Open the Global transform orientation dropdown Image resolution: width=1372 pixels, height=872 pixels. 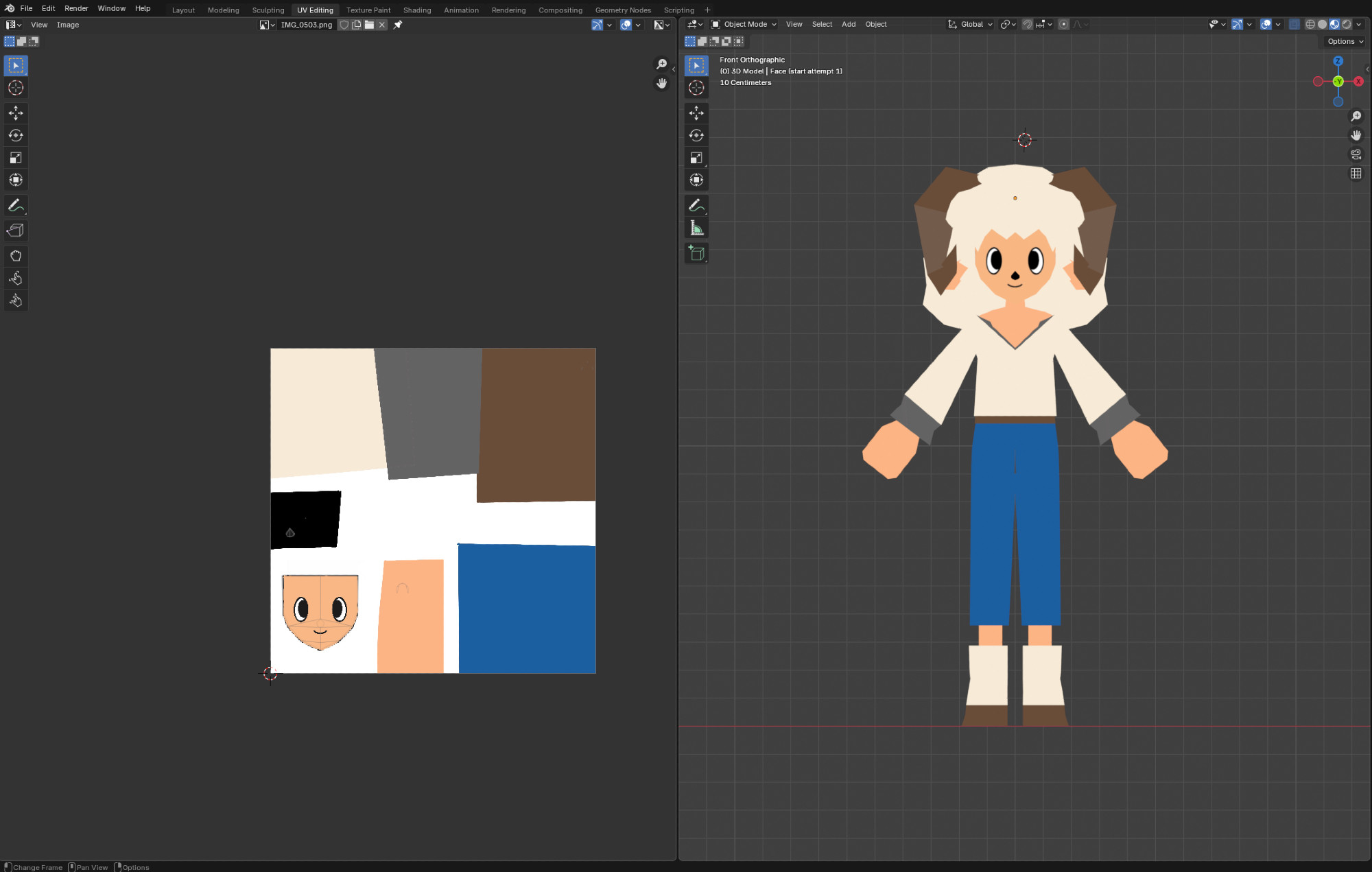(x=971, y=24)
